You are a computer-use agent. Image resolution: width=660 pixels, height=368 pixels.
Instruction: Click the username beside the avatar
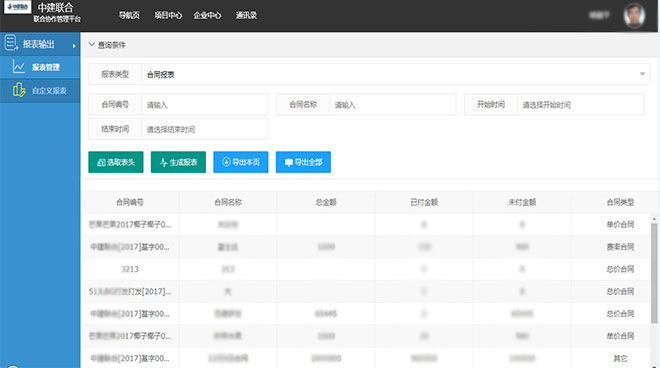click(599, 16)
